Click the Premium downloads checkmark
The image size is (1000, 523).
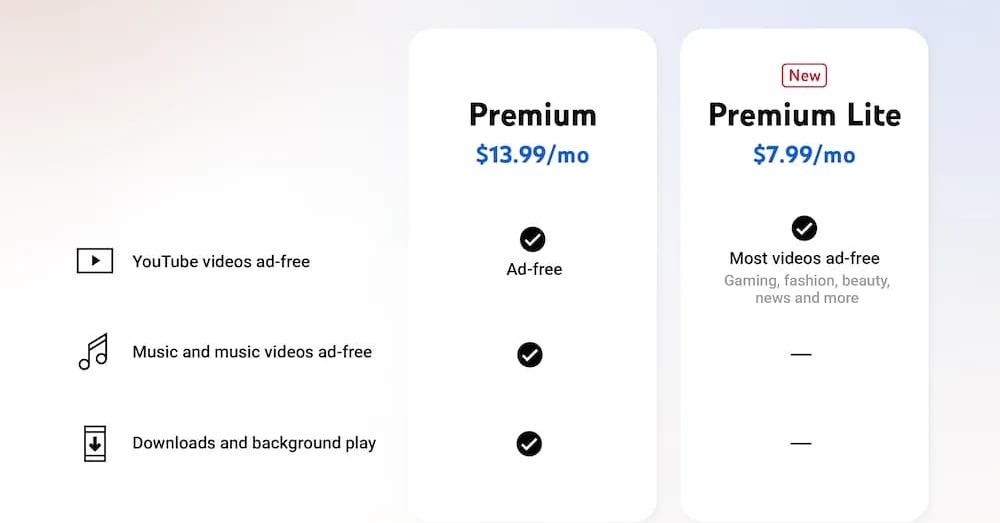[529, 443]
